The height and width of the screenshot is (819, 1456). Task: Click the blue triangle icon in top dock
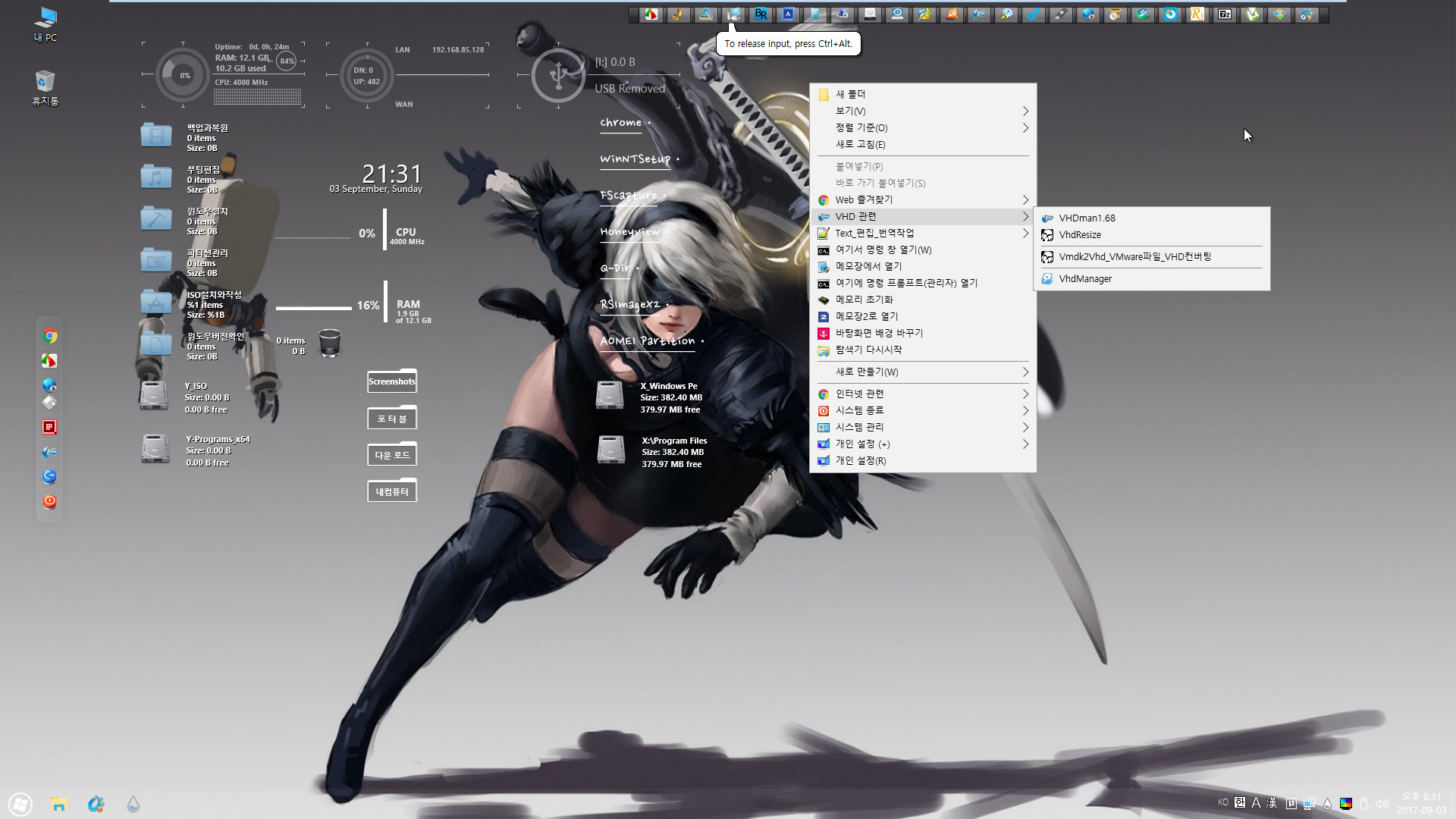pyautogui.click(x=706, y=14)
